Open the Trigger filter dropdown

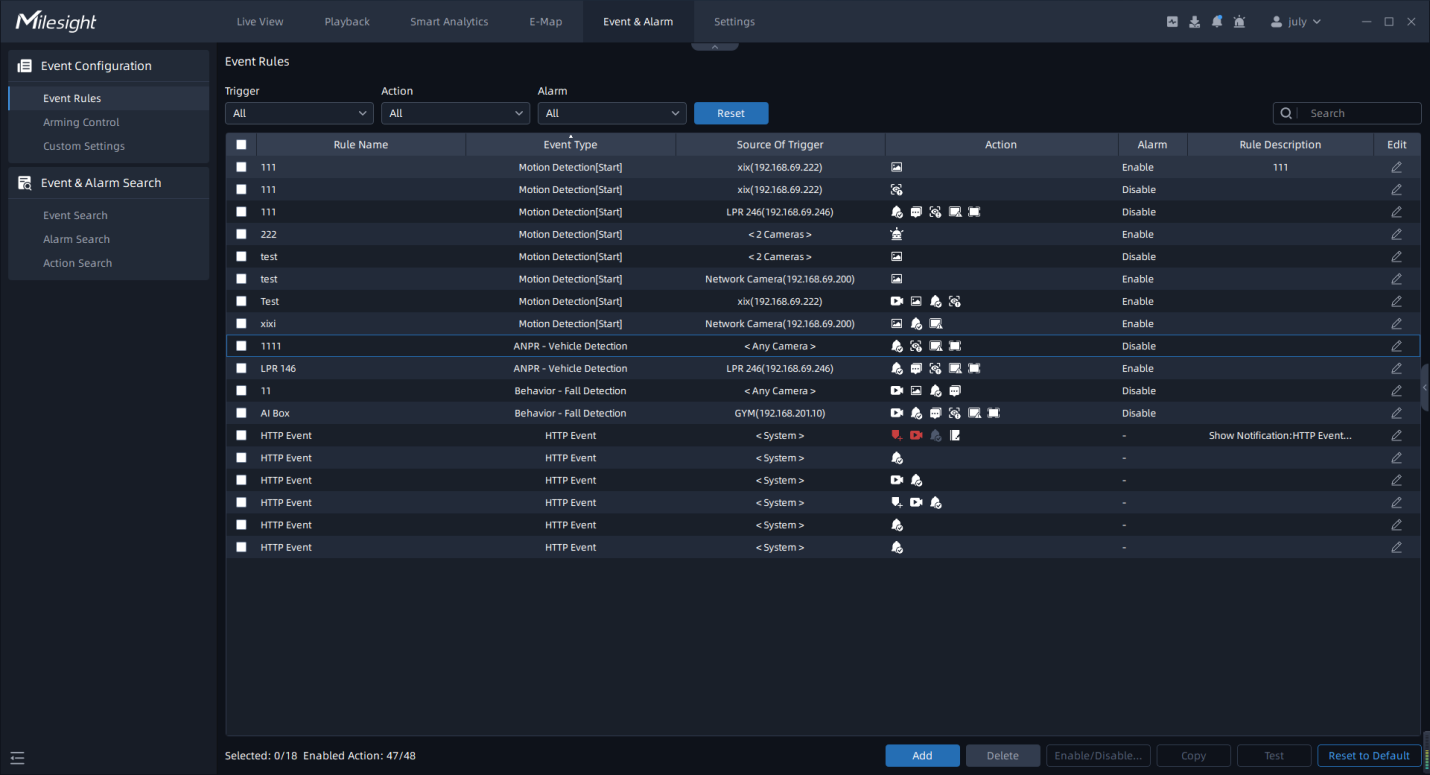tap(299, 114)
